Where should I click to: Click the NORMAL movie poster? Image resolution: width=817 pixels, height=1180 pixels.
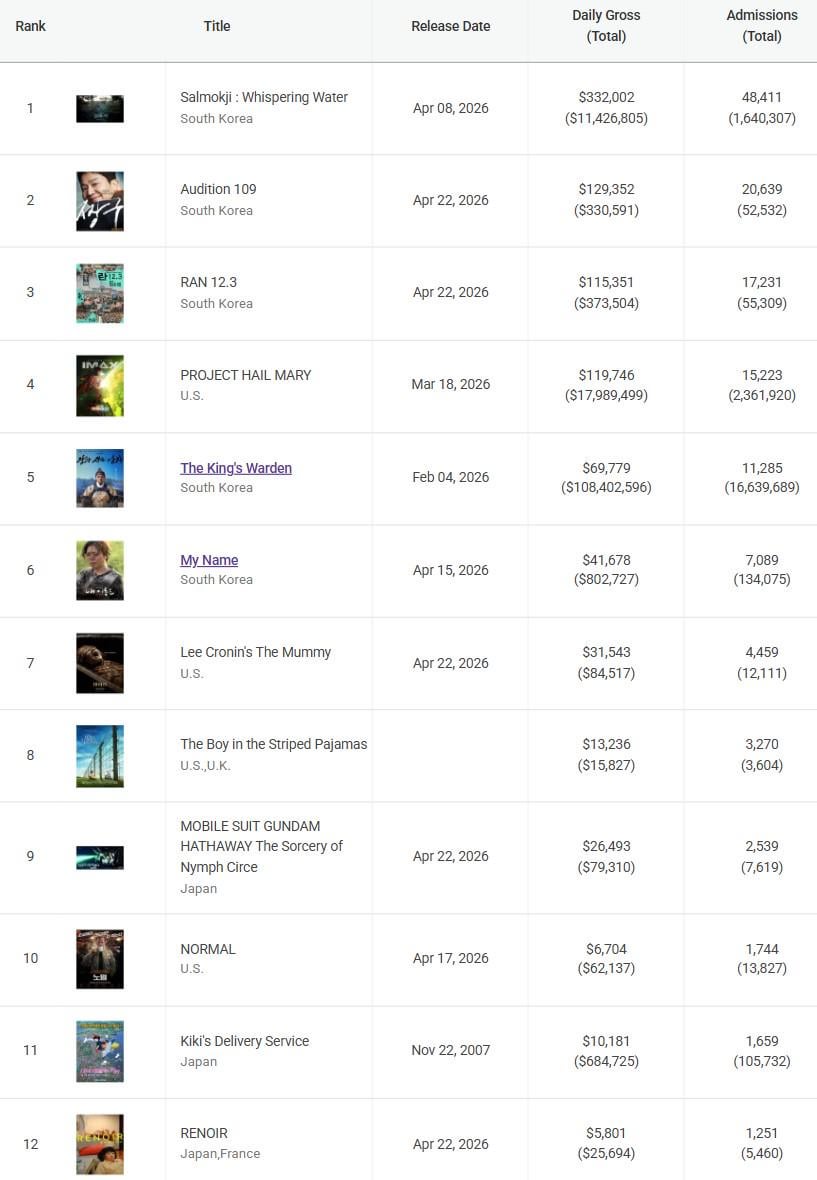click(x=100, y=959)
